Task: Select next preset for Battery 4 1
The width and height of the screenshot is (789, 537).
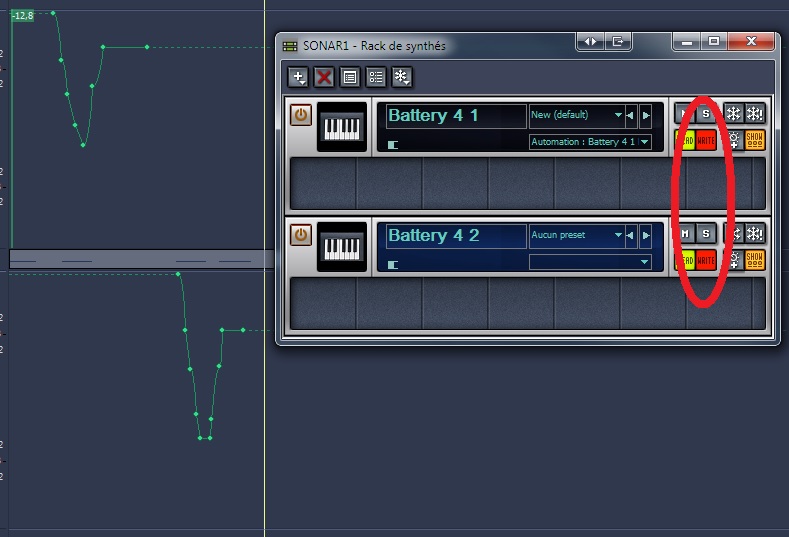Action: point(646,115)
